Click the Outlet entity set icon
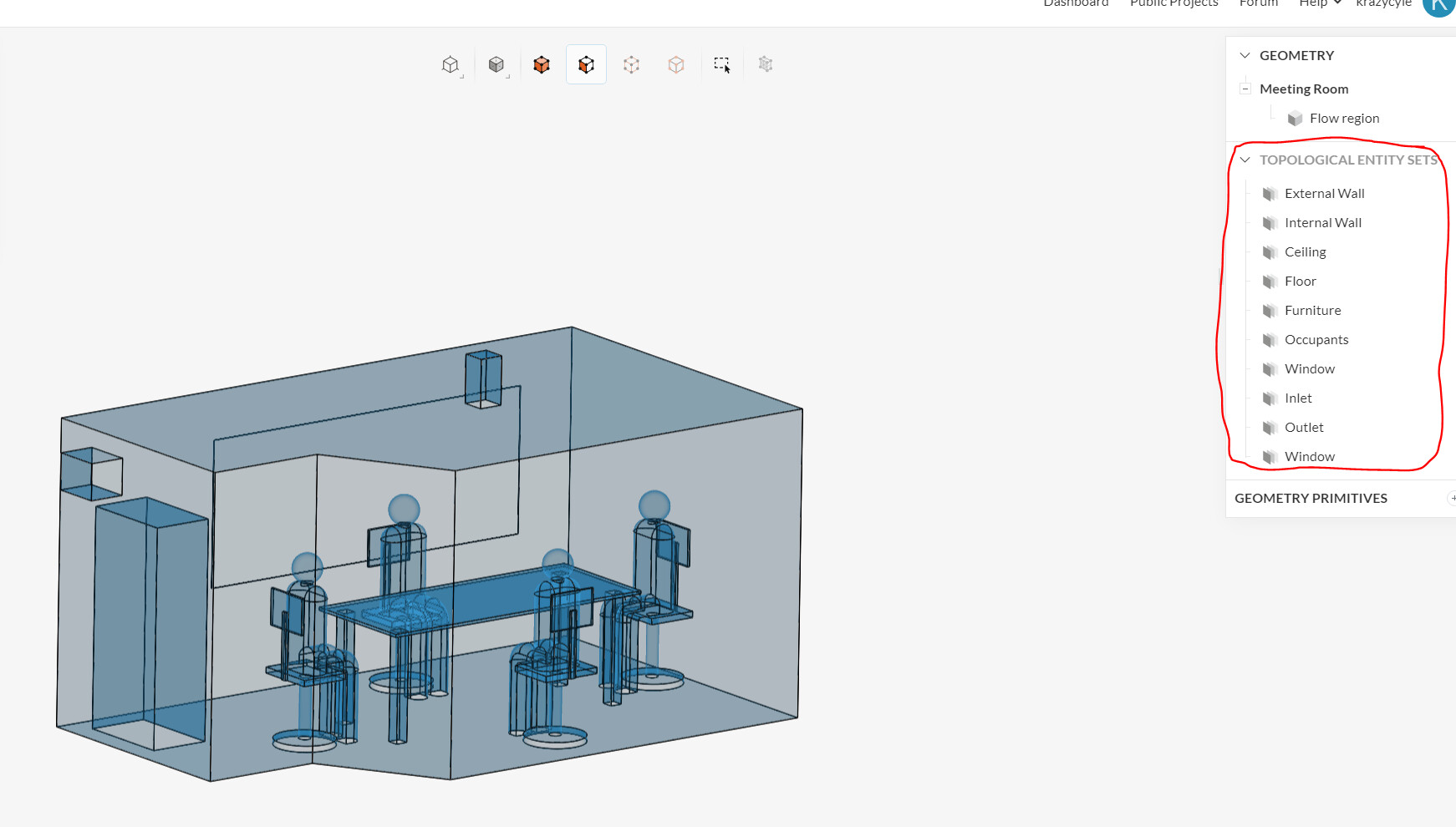The width and height of the screenshot is (1456, 827). point(1270,428)
